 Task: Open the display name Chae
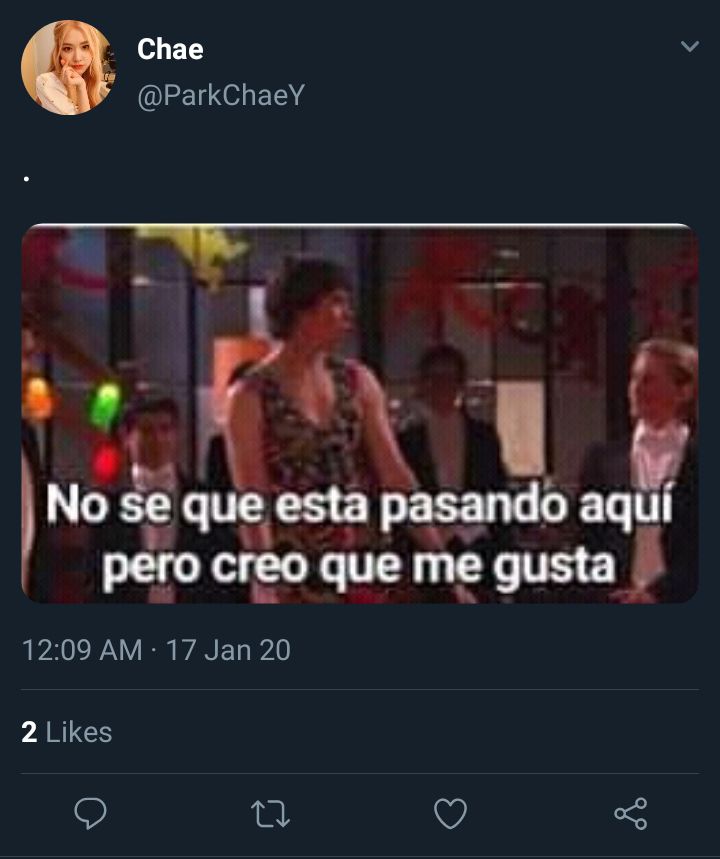point(170,49)
